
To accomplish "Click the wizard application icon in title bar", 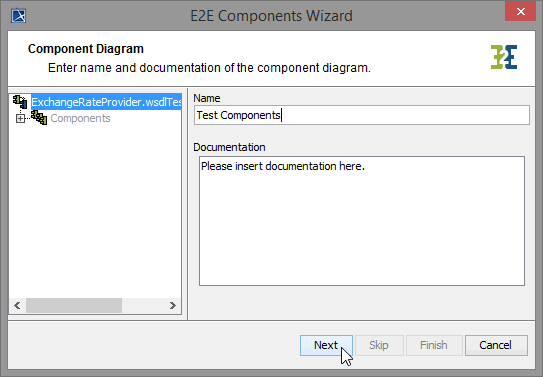I will coord(18,16).
